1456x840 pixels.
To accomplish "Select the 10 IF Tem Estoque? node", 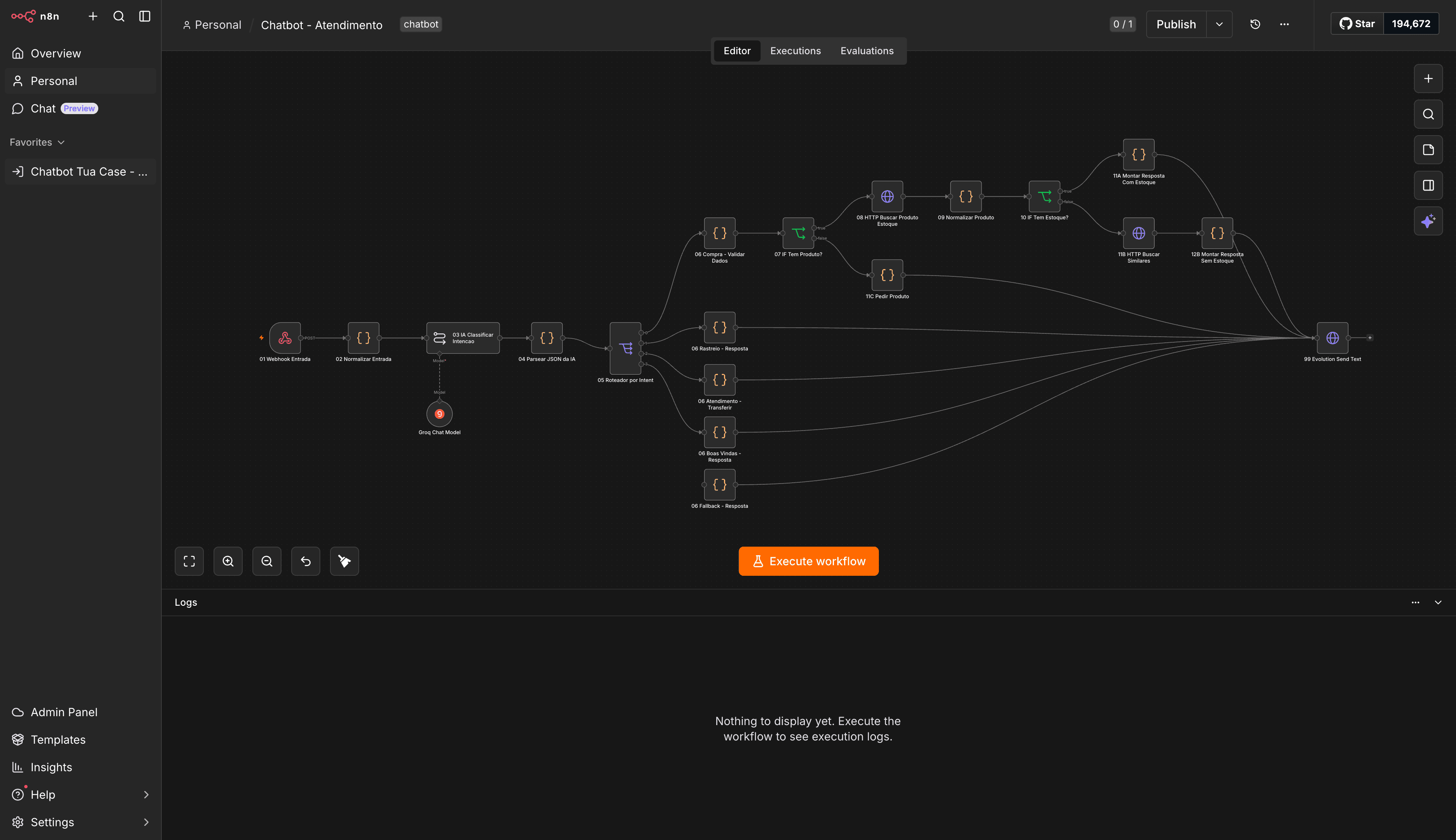I will tap(1044, 197).
